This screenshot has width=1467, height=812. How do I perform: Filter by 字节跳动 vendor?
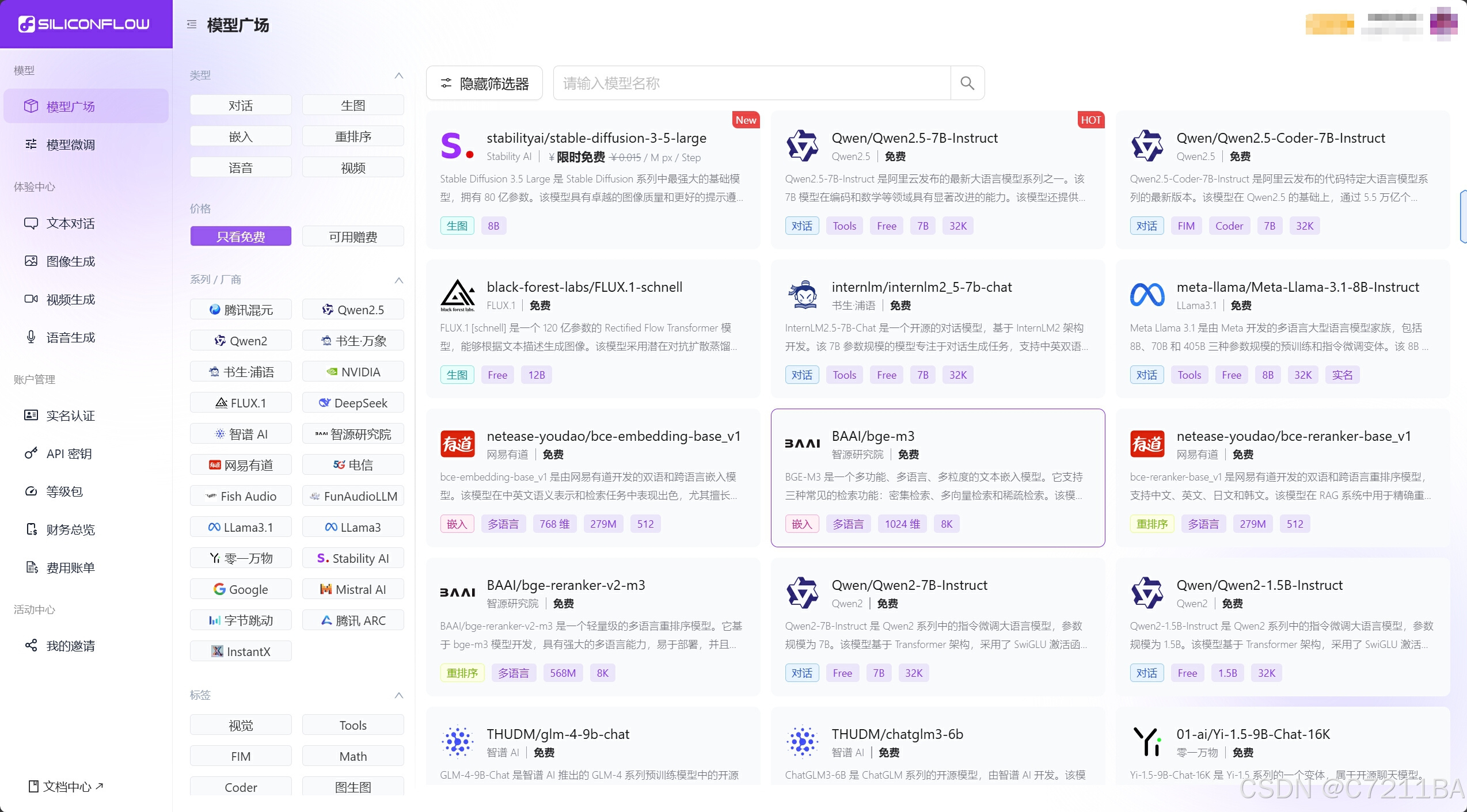point(241,620)
